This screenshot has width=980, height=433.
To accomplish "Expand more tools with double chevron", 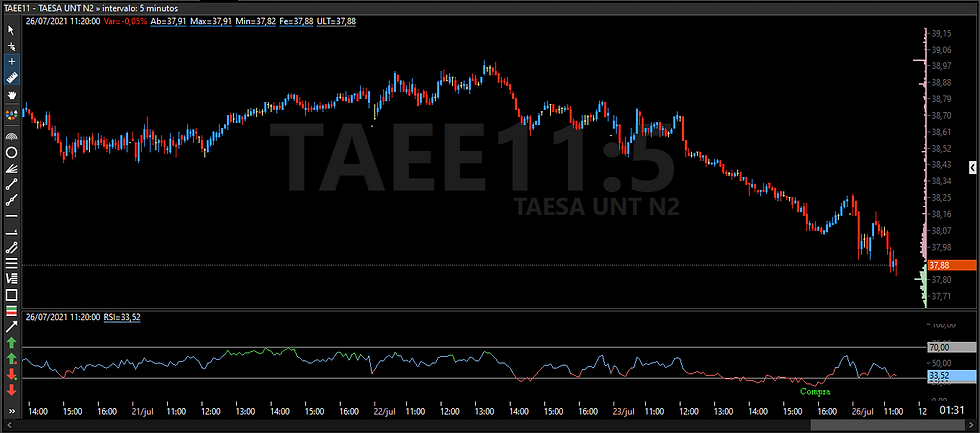I will [11, 411].
